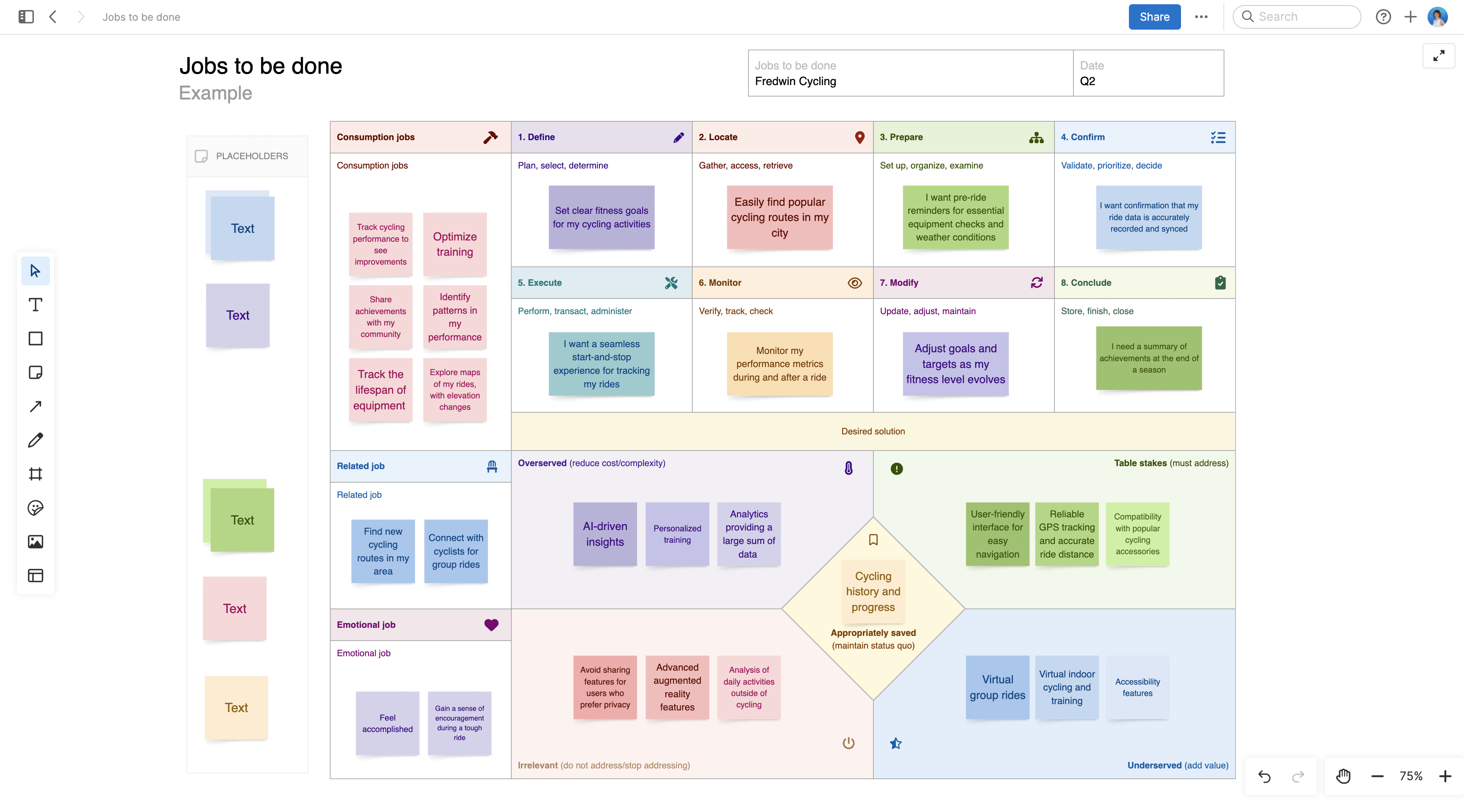Toggle the checkbox next to PLACEHOLDERS label
The image size is (1464, 812).
point(201,155)
